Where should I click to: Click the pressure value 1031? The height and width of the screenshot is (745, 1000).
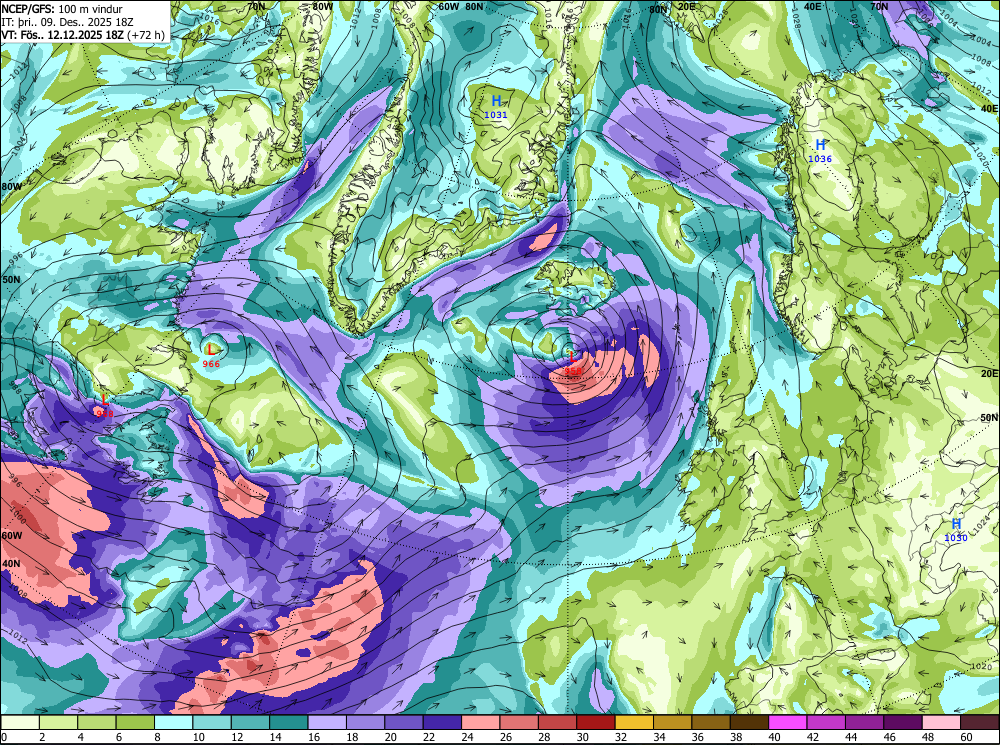tap(496, 115)
